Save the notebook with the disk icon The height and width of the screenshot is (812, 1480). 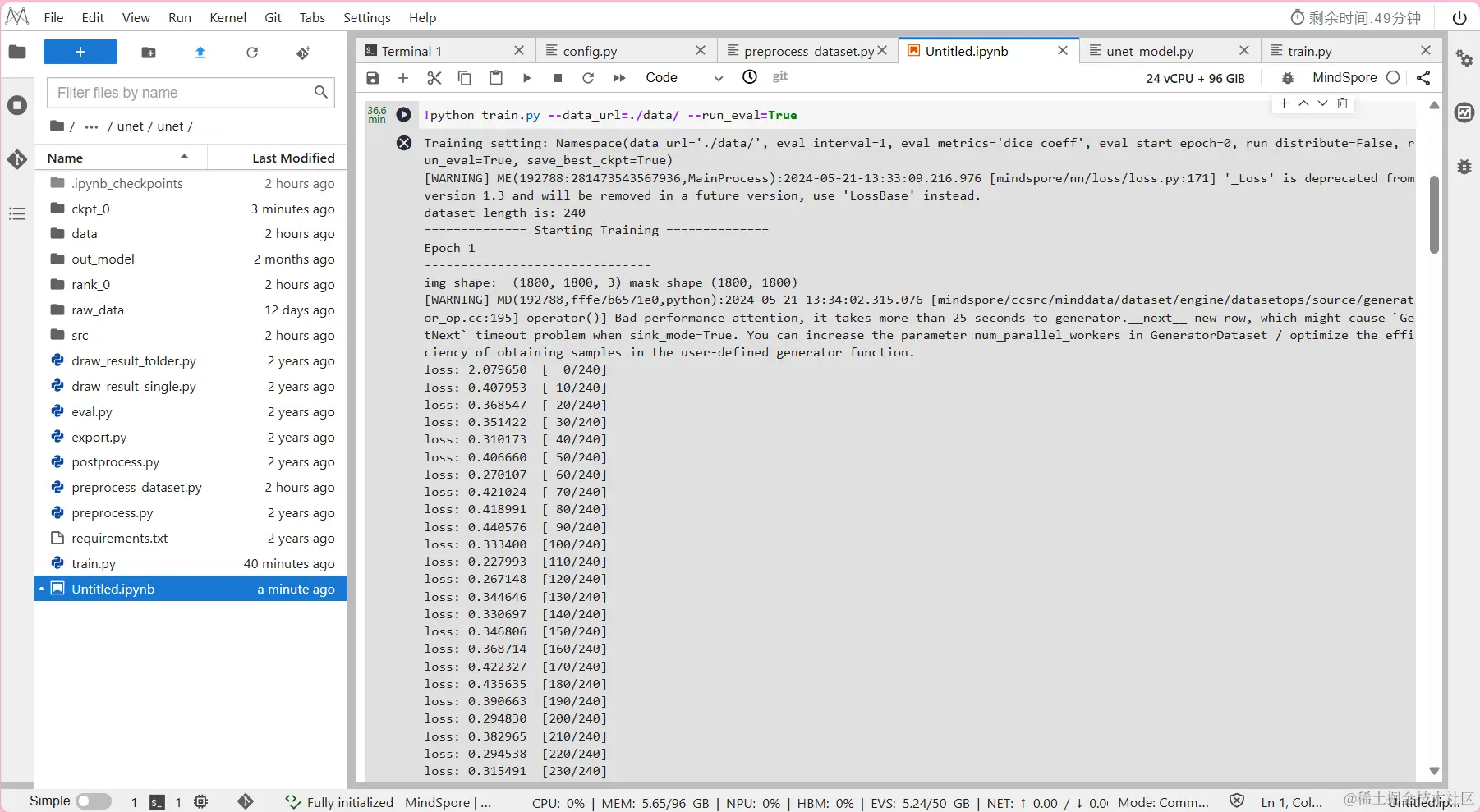[373, 78]
